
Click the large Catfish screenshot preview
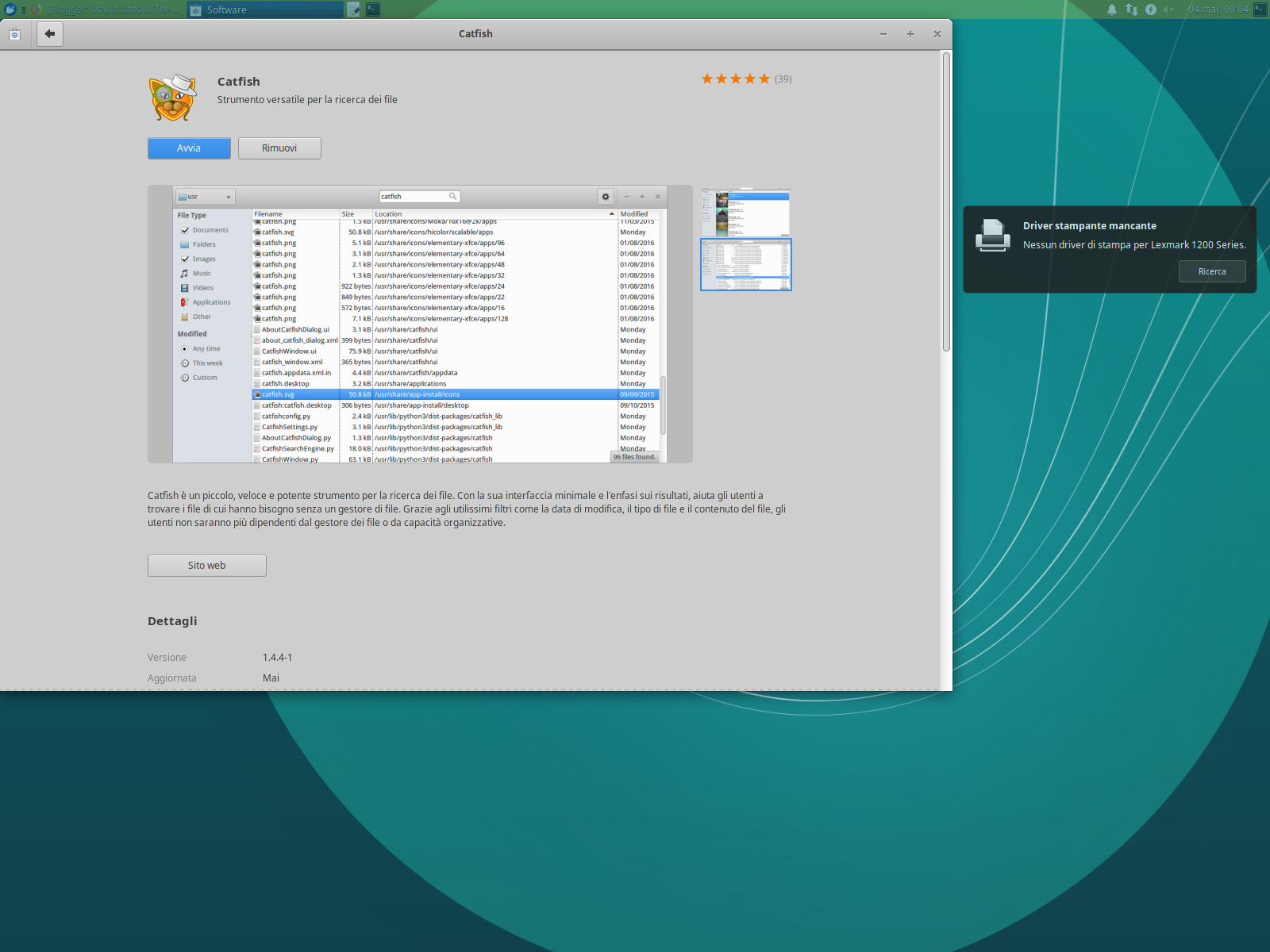[x=420, y=324]
